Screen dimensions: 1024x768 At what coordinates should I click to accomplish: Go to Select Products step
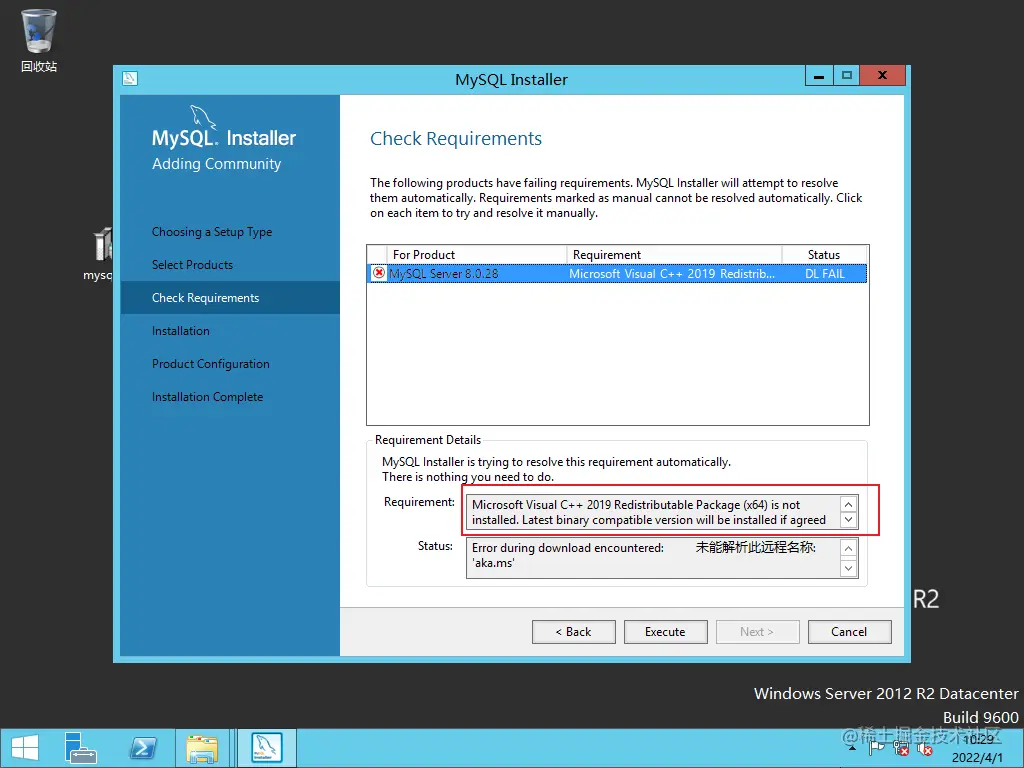pyautogui.click(x=192, y=264)
